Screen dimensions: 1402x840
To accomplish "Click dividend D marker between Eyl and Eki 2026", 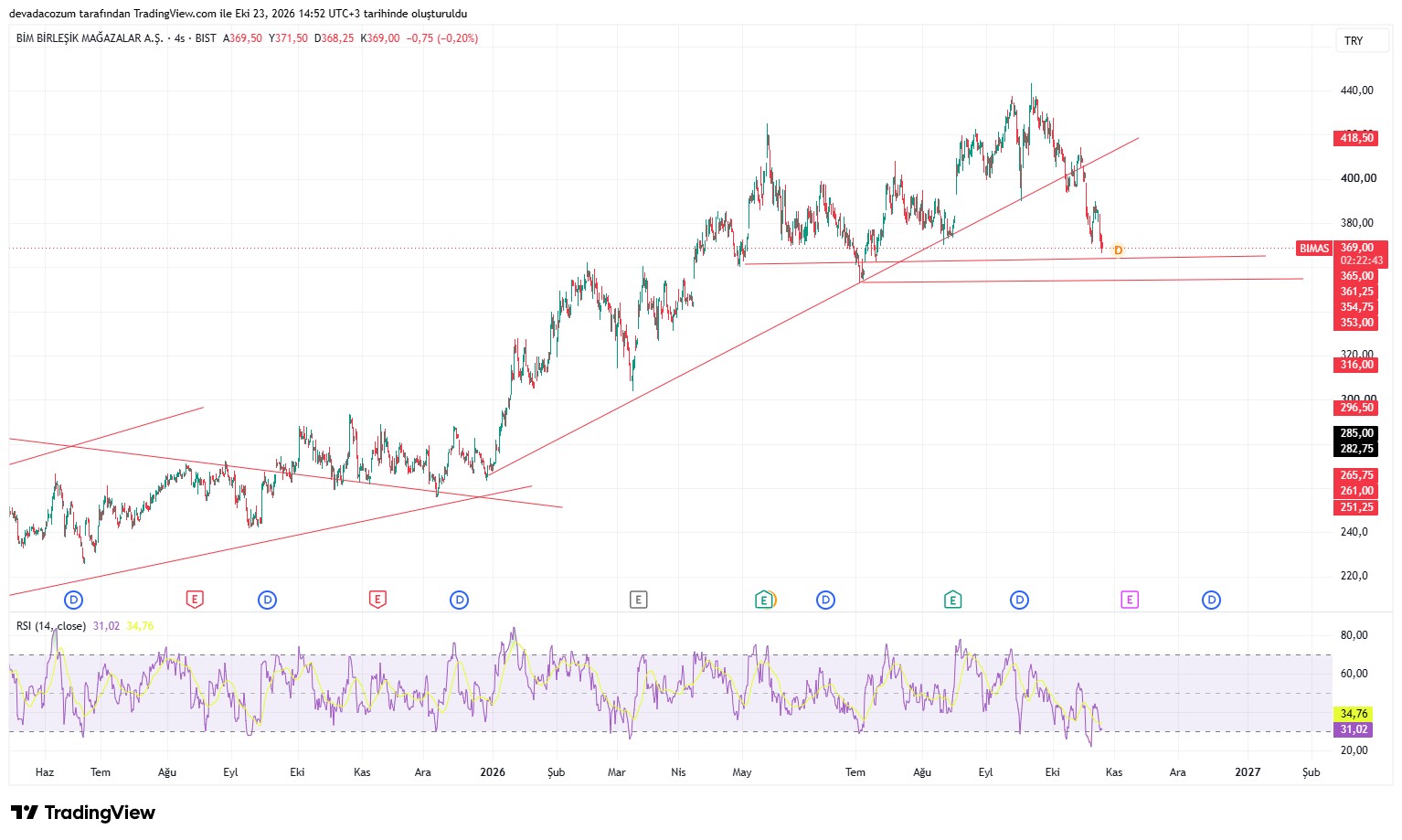I will coord(1019,601).
